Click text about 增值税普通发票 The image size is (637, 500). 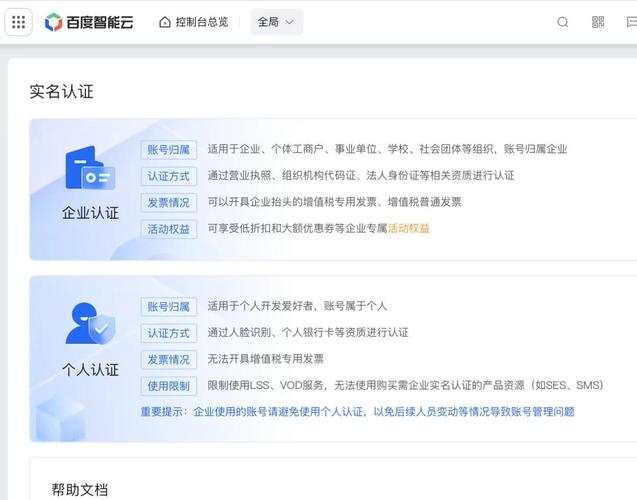(x=334, y=202)
